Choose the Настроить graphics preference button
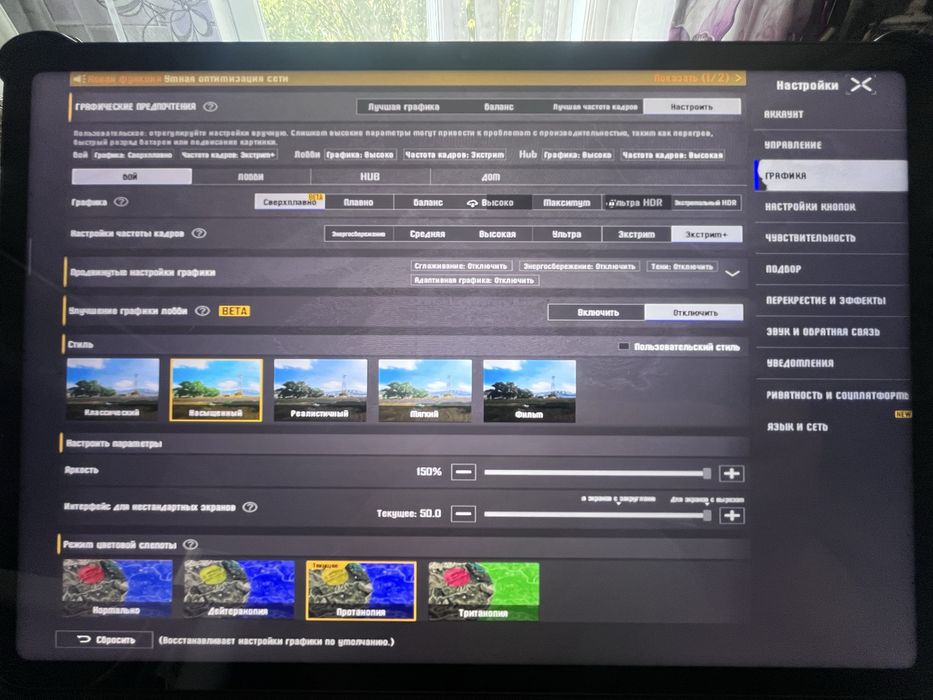This screenshot has height=700, width=933. 692,107
